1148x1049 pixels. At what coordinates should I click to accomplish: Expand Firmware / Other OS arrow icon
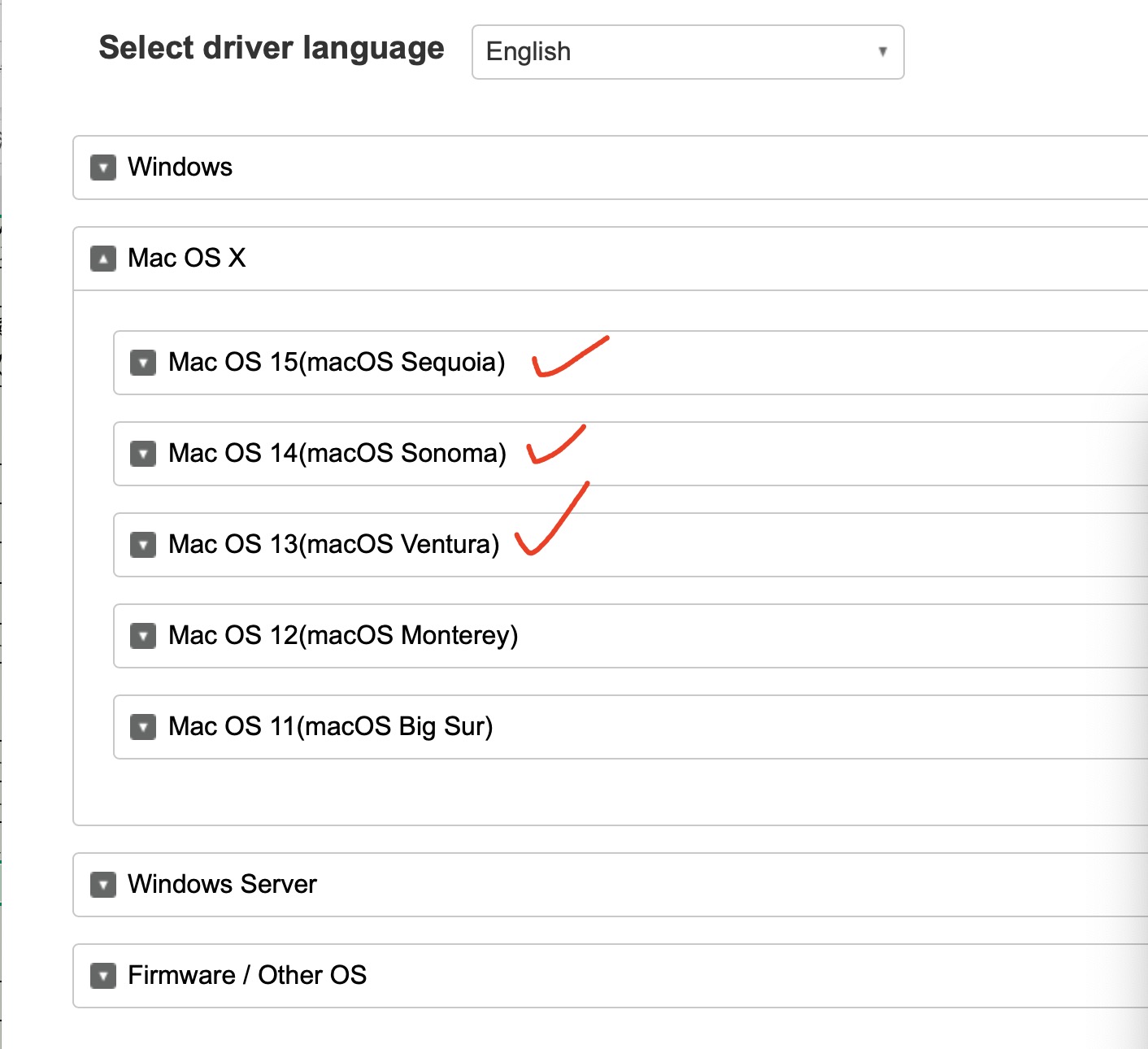pyautogui.click(x=103, y=976)
